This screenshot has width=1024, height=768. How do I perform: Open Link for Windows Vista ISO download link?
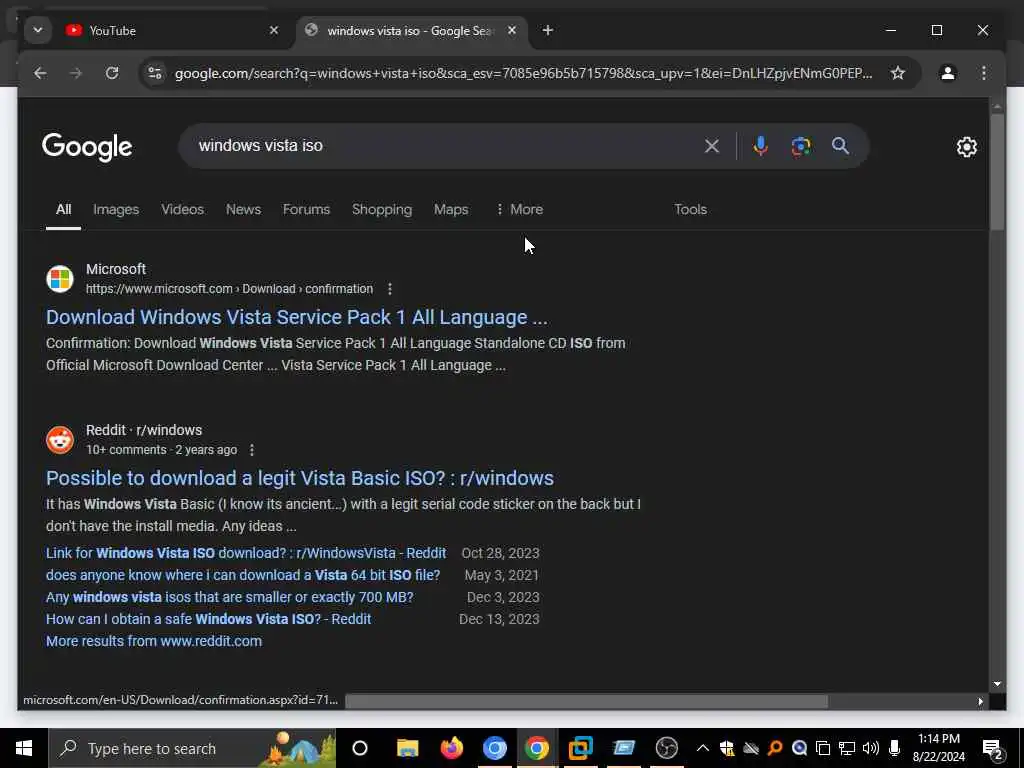click(x=246, y=553)
